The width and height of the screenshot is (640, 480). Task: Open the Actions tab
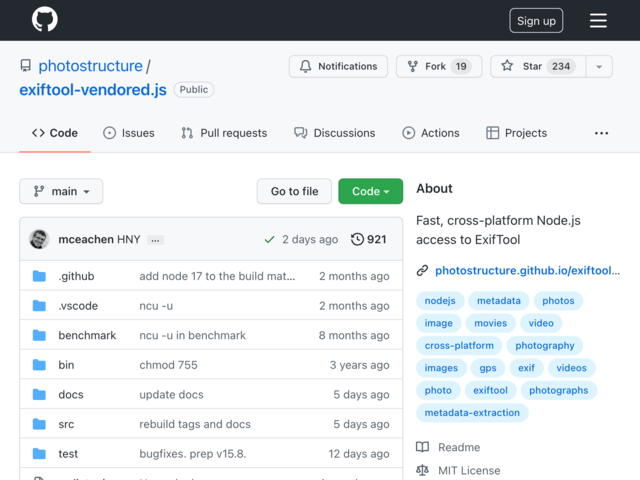(x=431, y=133)
